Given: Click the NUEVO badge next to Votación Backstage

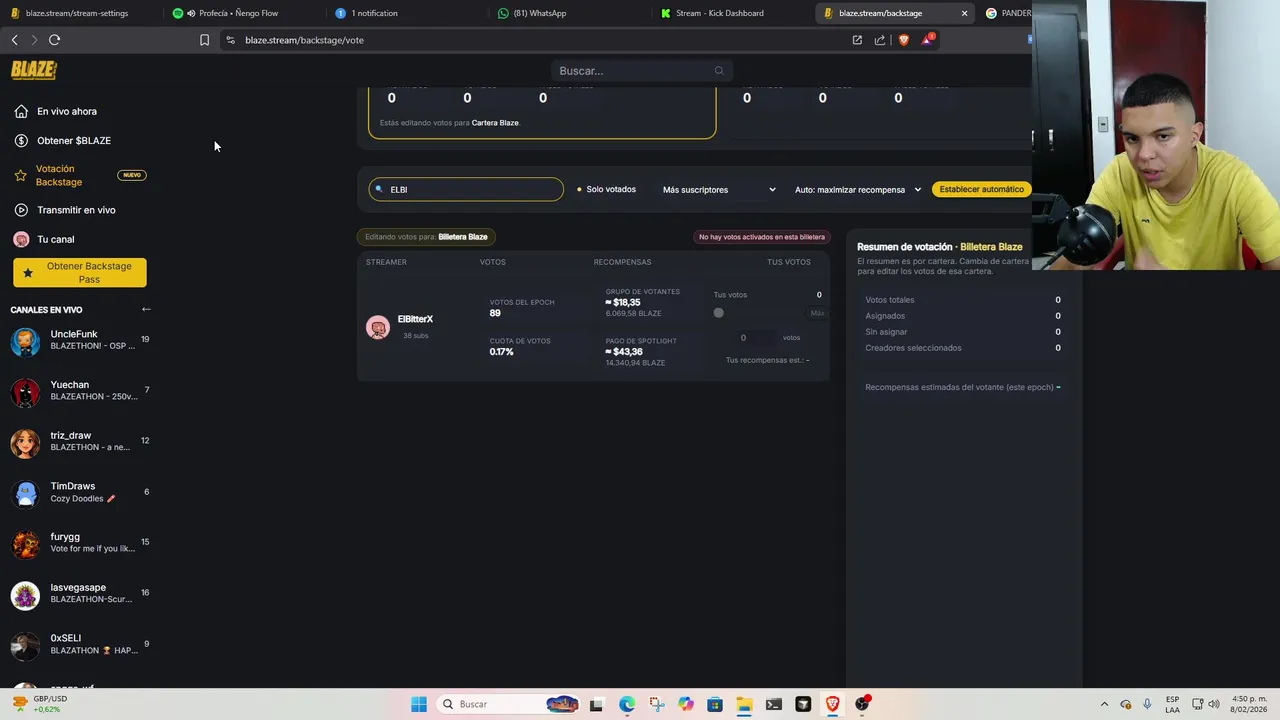Looking at the screenshot, I should (131, 175).
